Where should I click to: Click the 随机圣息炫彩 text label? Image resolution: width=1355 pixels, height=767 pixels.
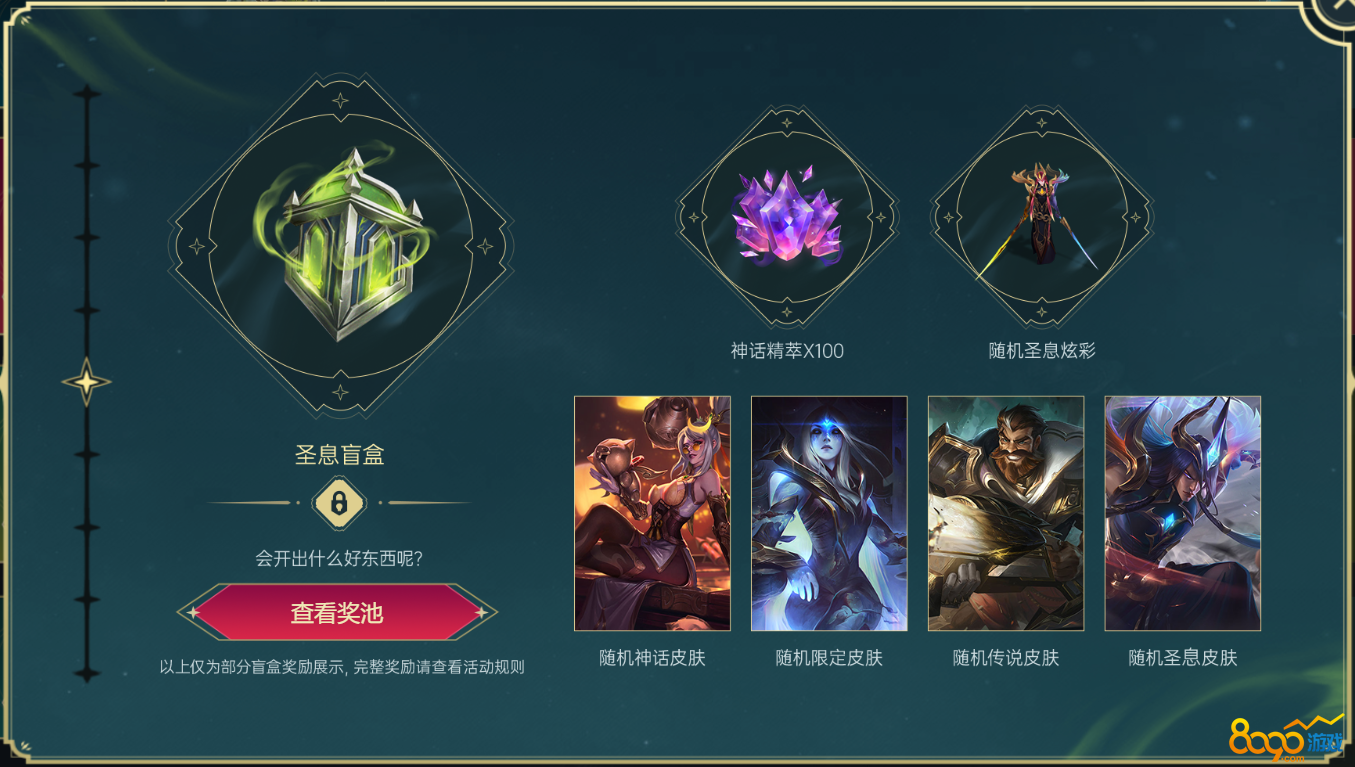1042,351
